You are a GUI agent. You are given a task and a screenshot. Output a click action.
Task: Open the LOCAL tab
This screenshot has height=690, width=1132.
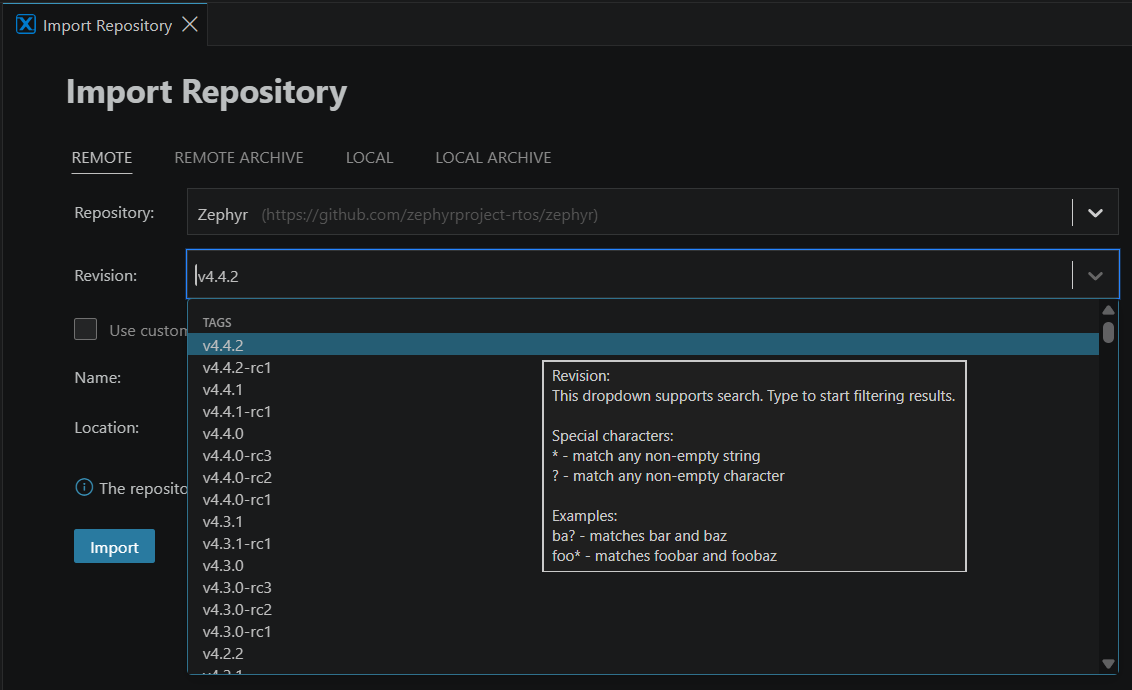point(369,157)
